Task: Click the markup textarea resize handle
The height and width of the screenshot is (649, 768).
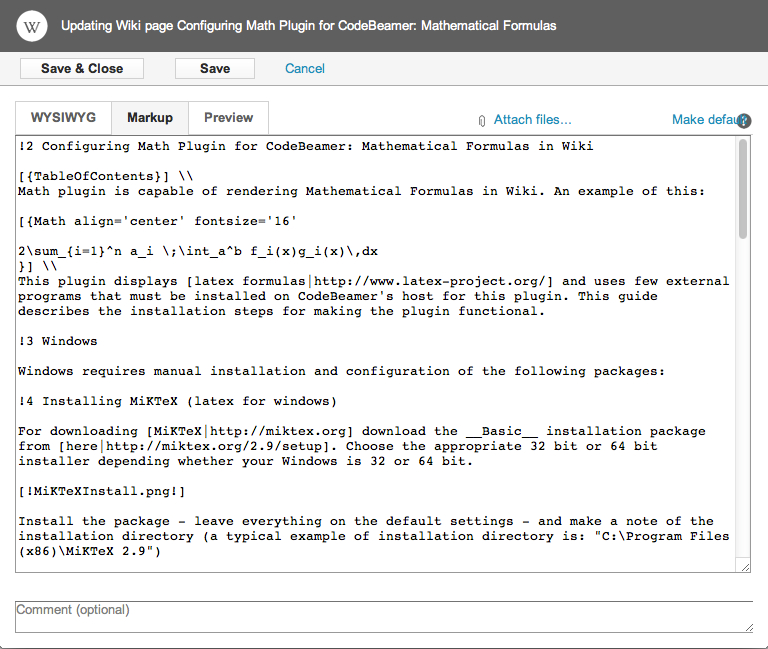Action: click(744, 567)
